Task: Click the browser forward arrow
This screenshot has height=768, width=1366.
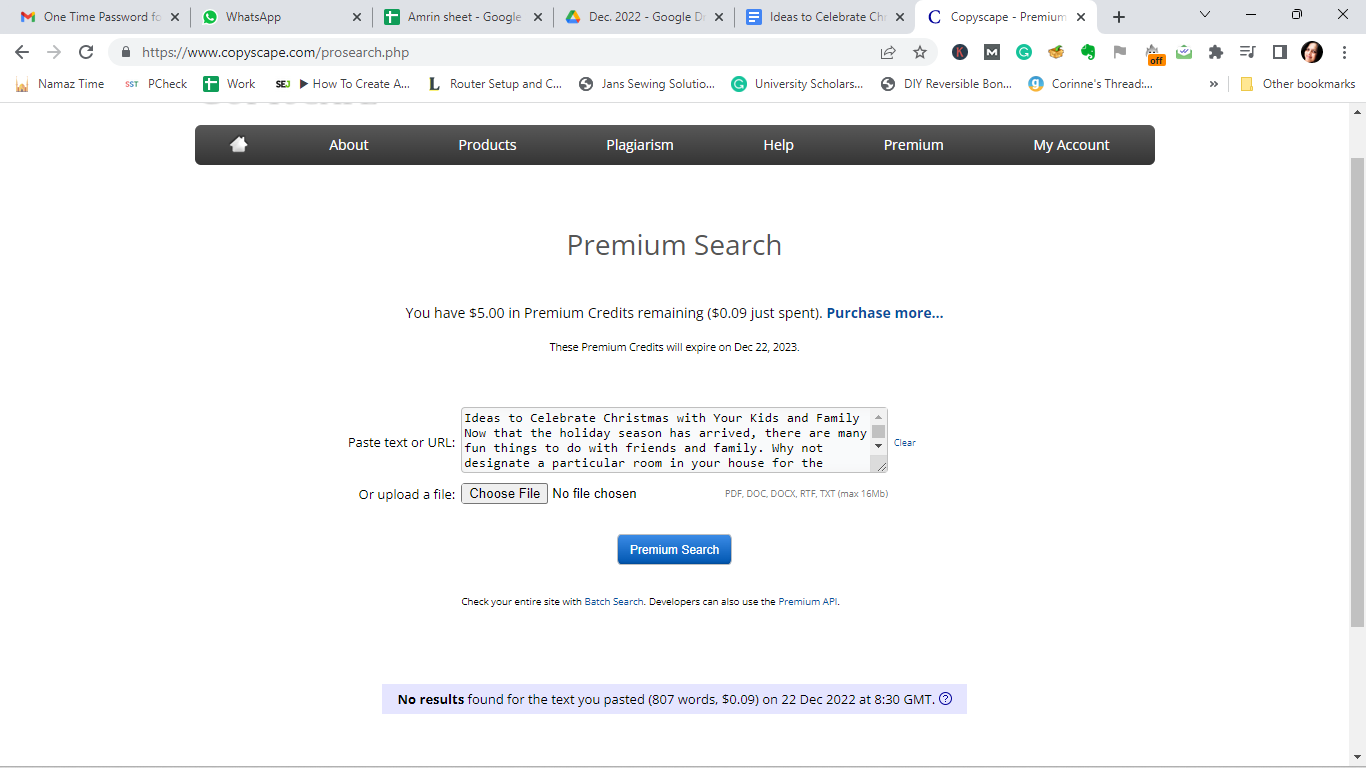Action: [54, 52]
